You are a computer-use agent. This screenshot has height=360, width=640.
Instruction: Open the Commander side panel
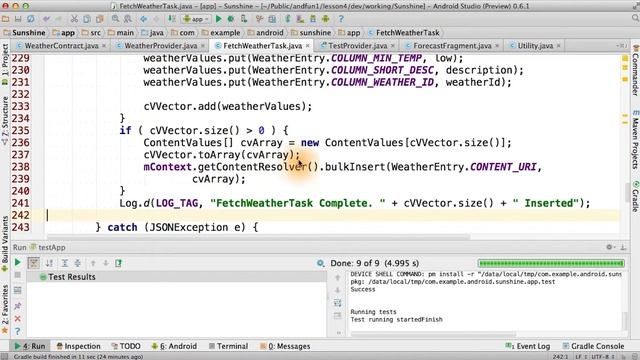636,70
